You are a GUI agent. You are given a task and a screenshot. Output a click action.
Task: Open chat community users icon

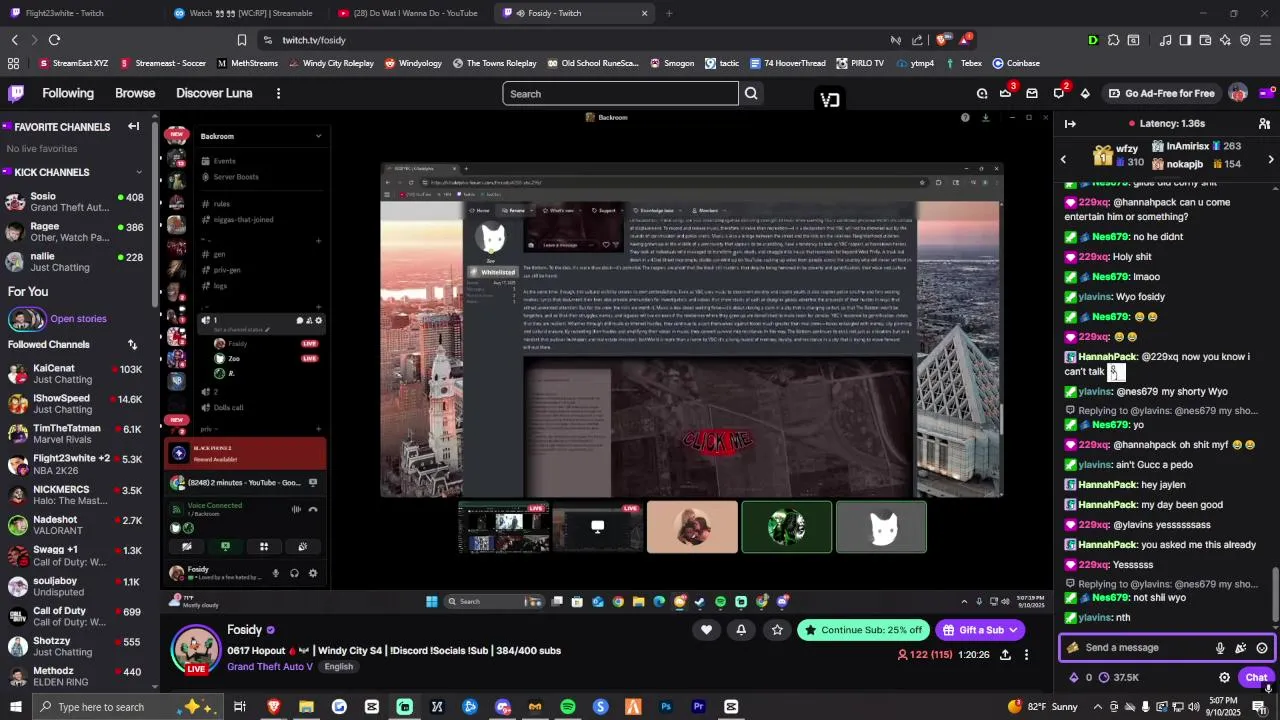[x=1264, y=123]
